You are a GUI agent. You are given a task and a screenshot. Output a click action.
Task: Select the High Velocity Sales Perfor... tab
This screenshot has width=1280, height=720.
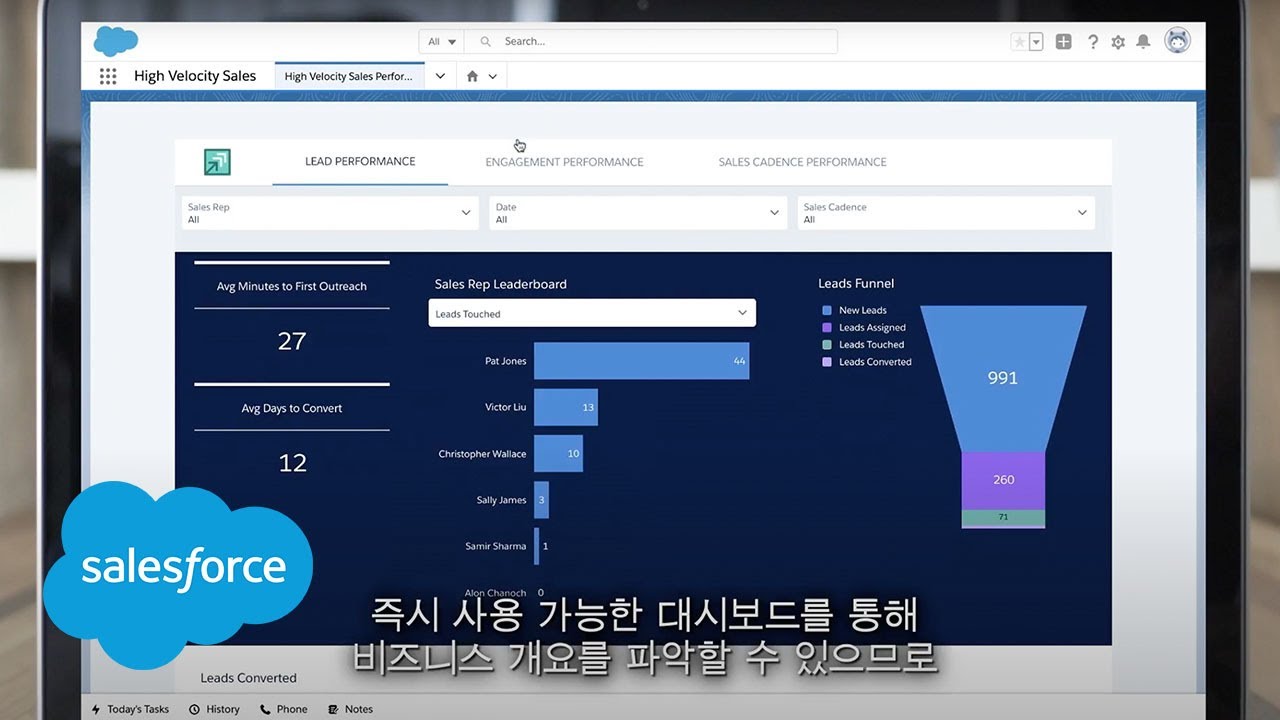pos(349,76)
